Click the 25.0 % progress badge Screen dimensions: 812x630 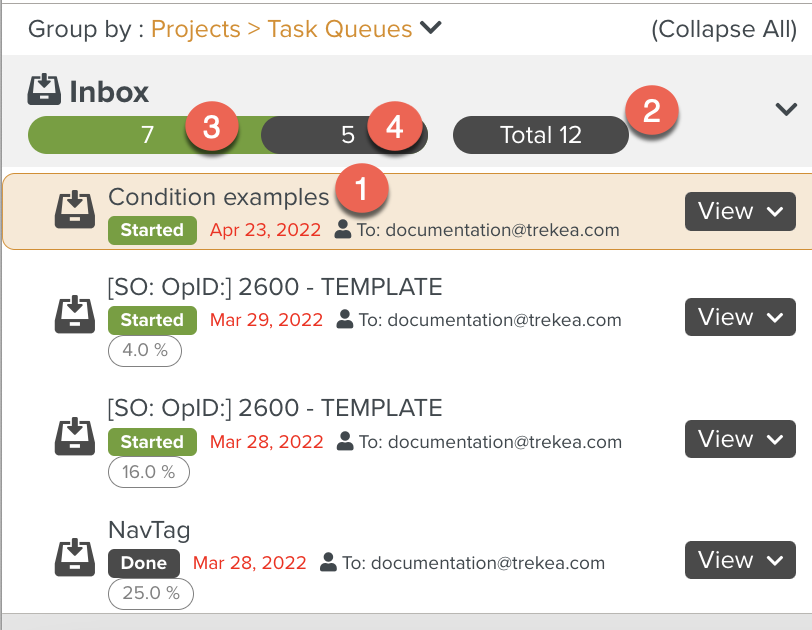tap(150, 593)
